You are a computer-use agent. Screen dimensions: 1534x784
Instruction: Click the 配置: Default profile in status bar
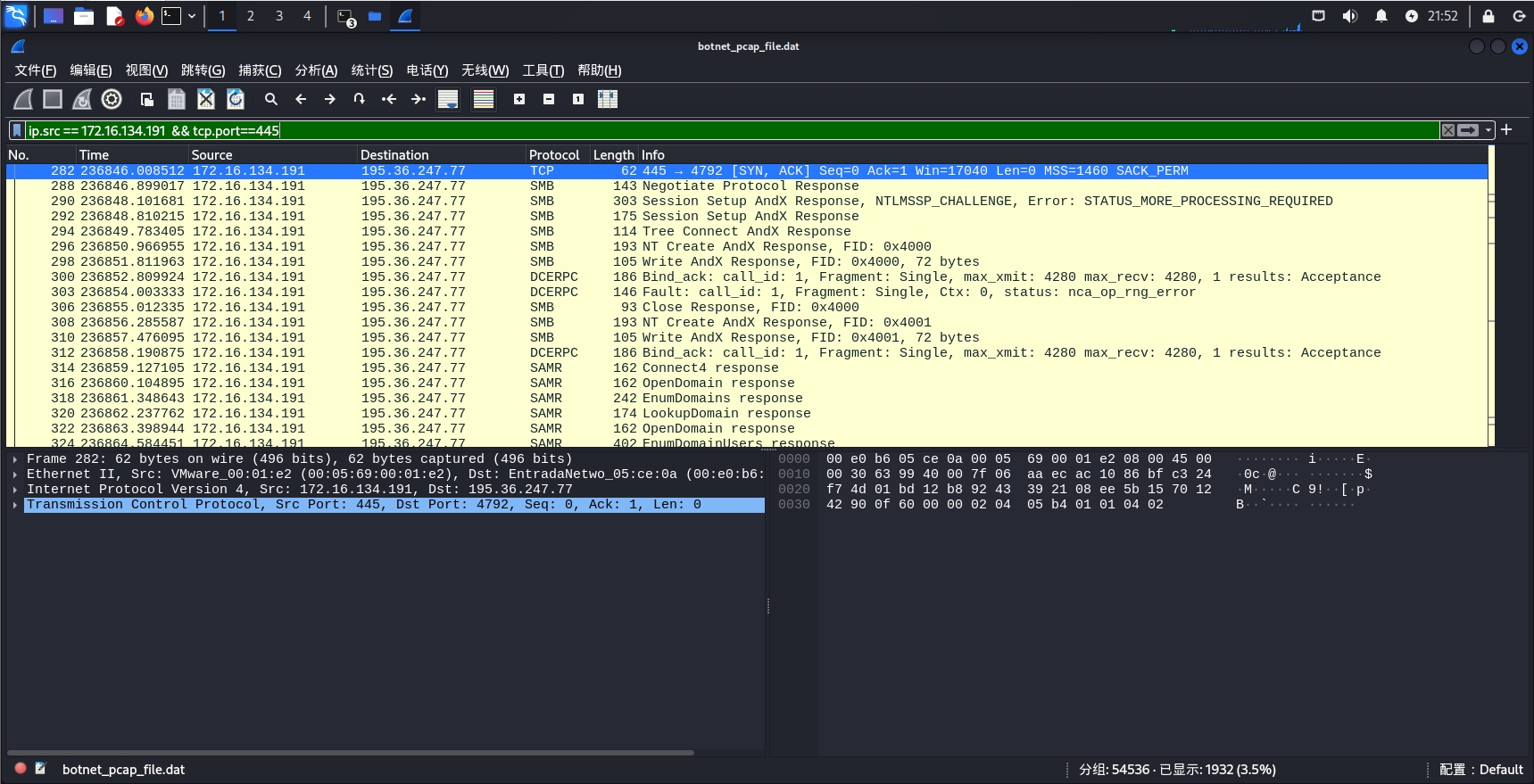pos(1480,769)
